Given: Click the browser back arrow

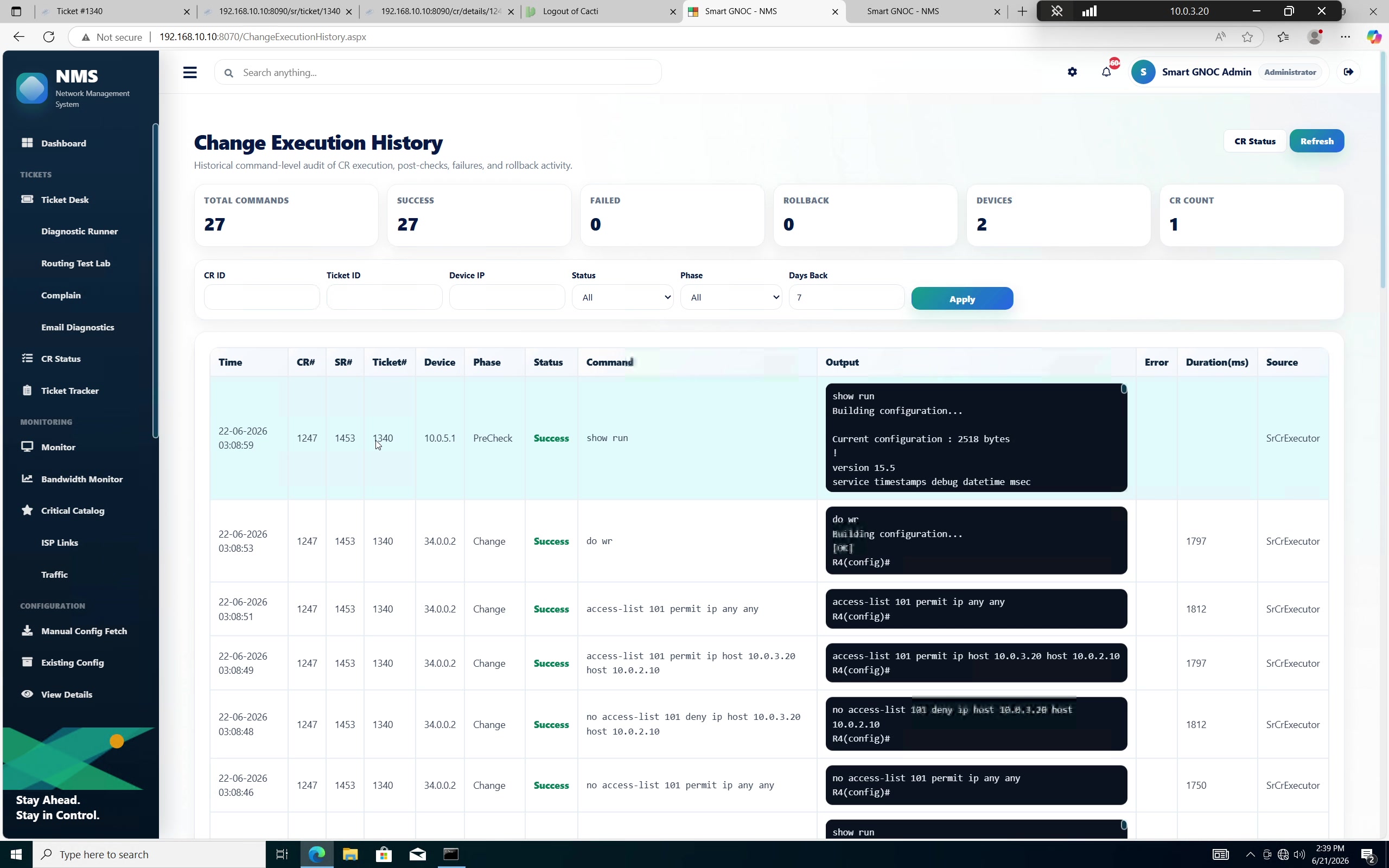Looking at the screenshot, I should [19, 37].
